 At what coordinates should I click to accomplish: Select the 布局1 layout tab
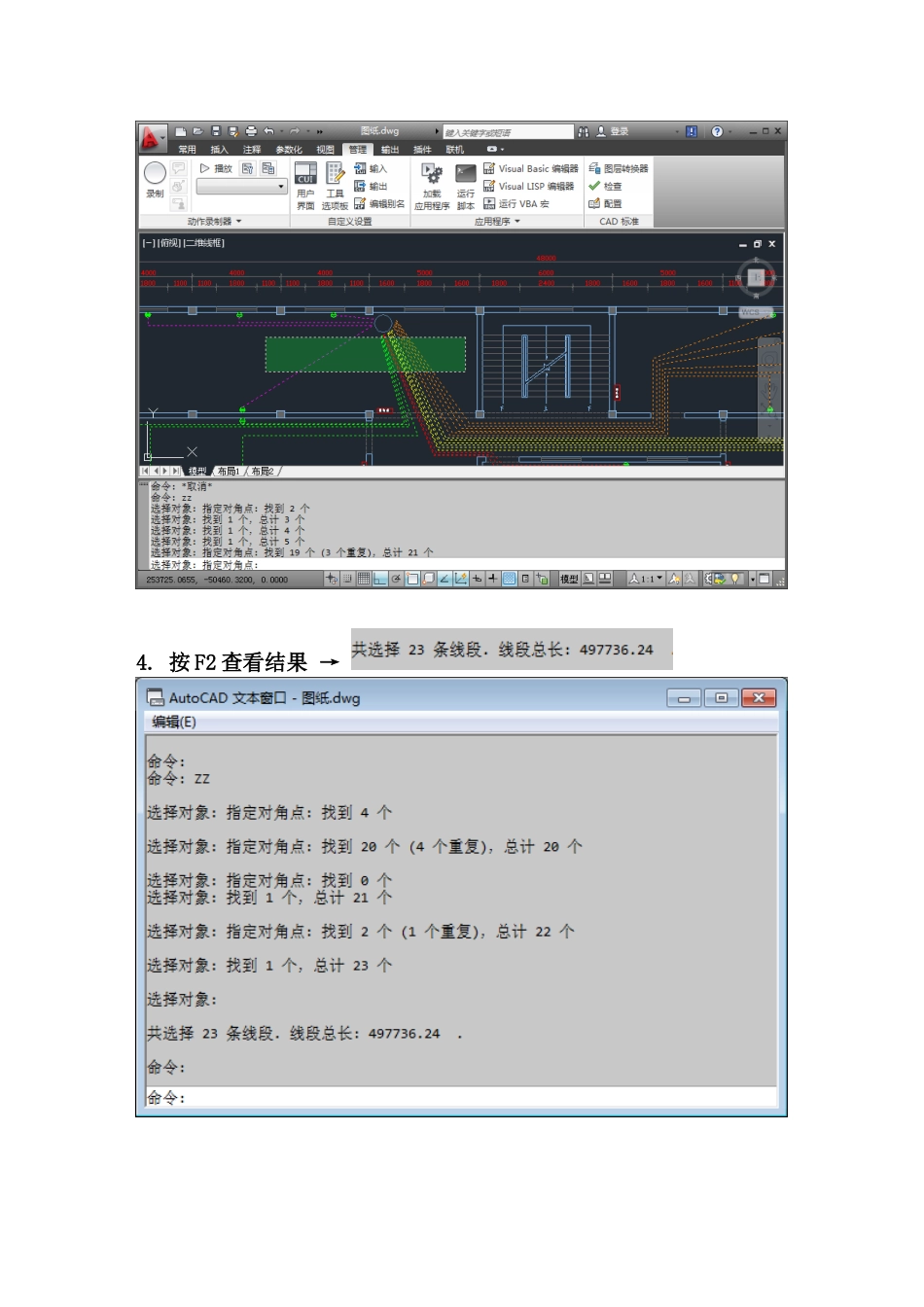(x=229, y=472)
